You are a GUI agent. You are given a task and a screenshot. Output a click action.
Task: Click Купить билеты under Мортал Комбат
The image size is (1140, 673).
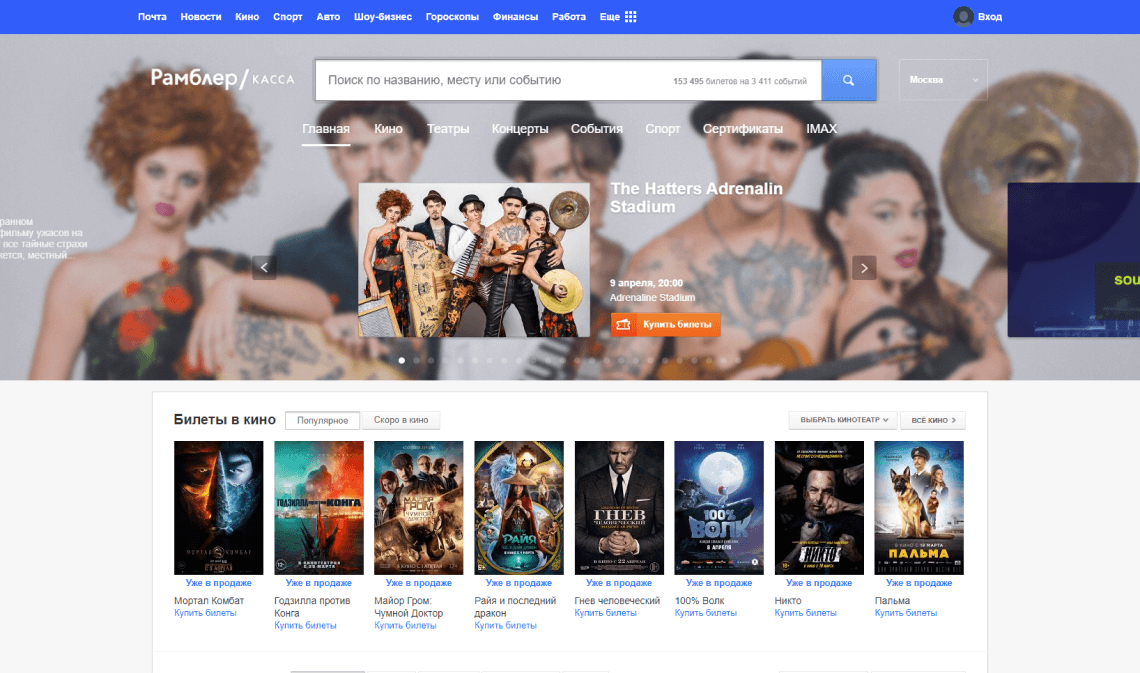205,613
